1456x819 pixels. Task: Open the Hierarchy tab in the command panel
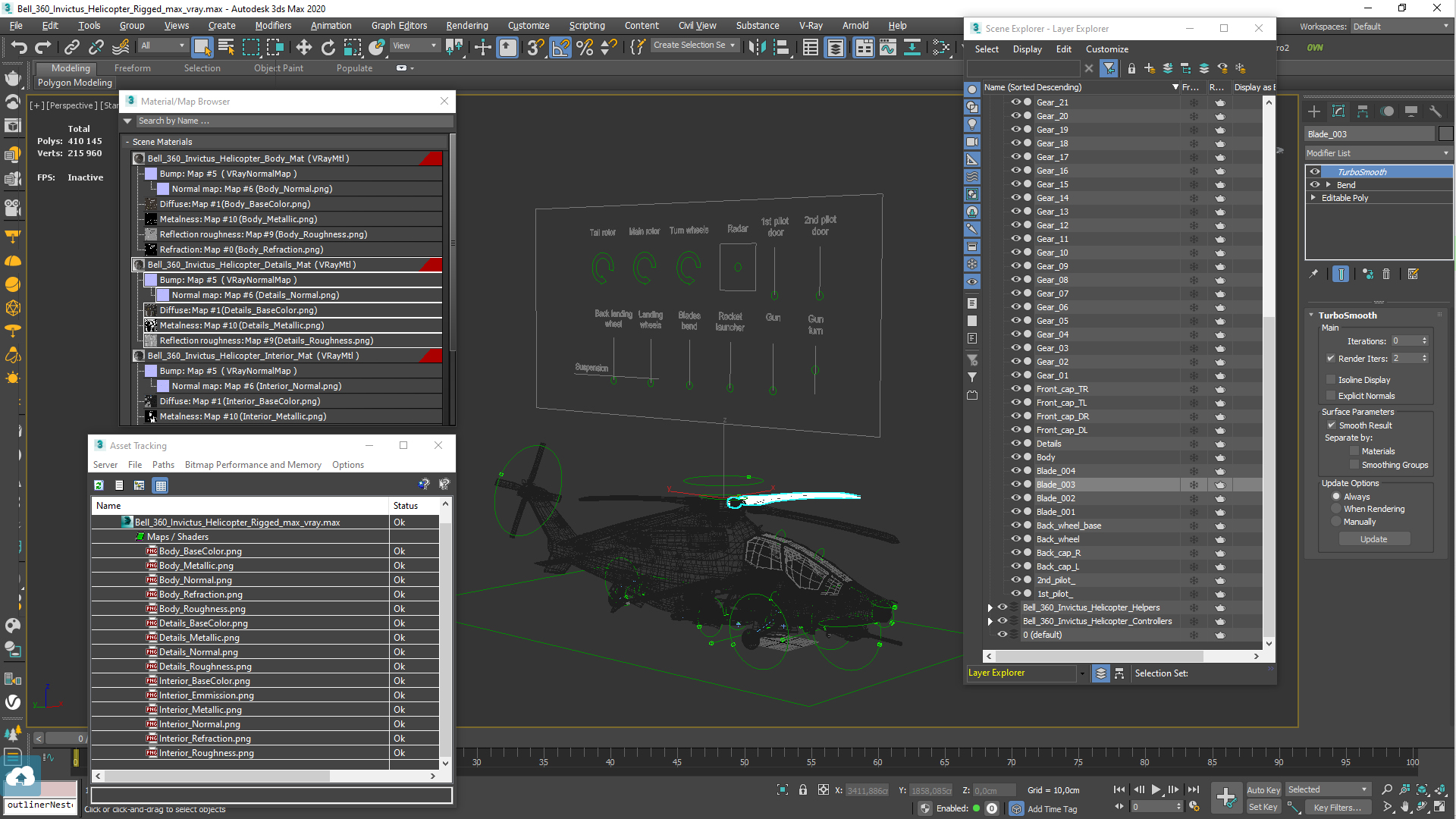click(1363, 111)
